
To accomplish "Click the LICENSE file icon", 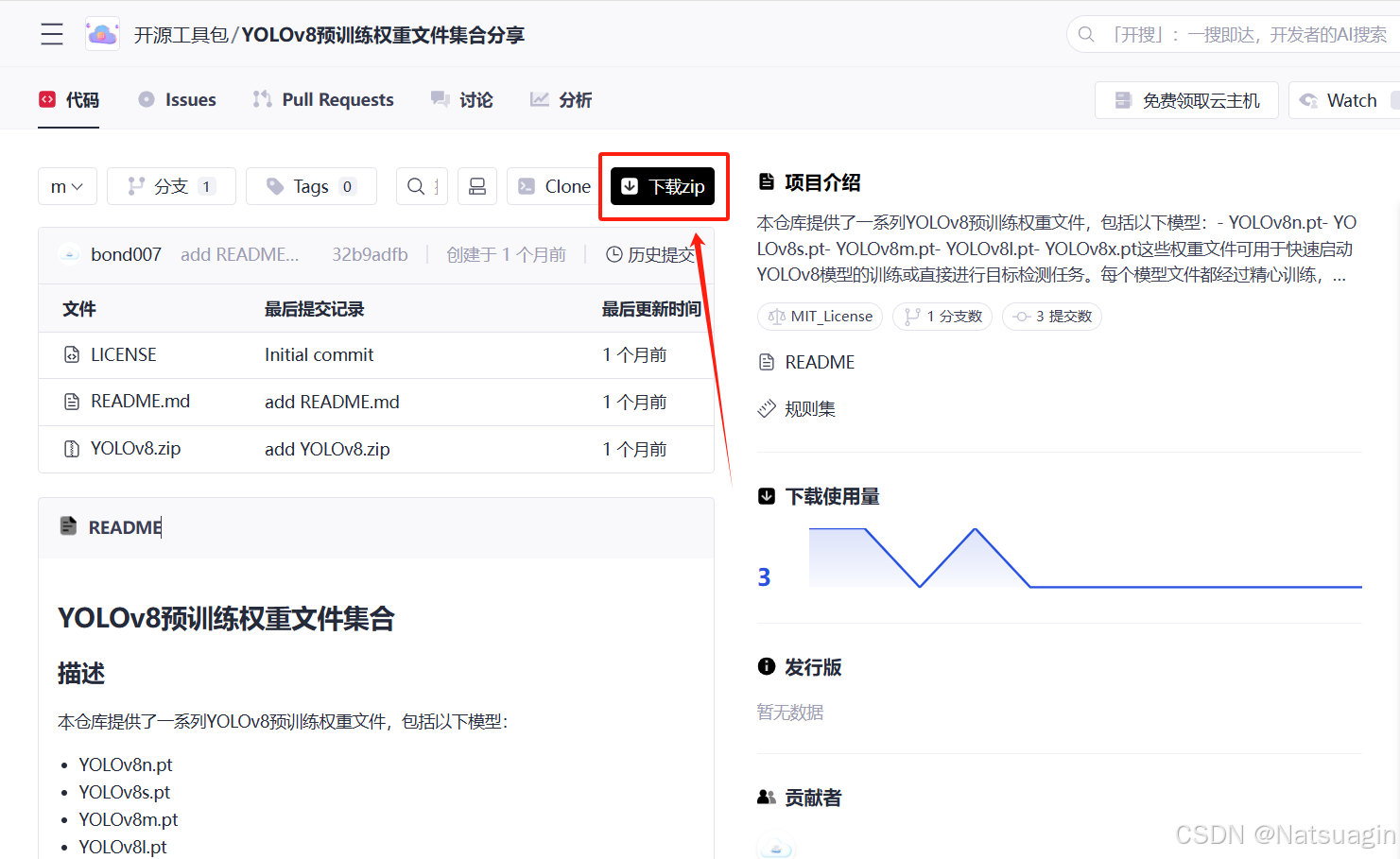I will 72,355.
